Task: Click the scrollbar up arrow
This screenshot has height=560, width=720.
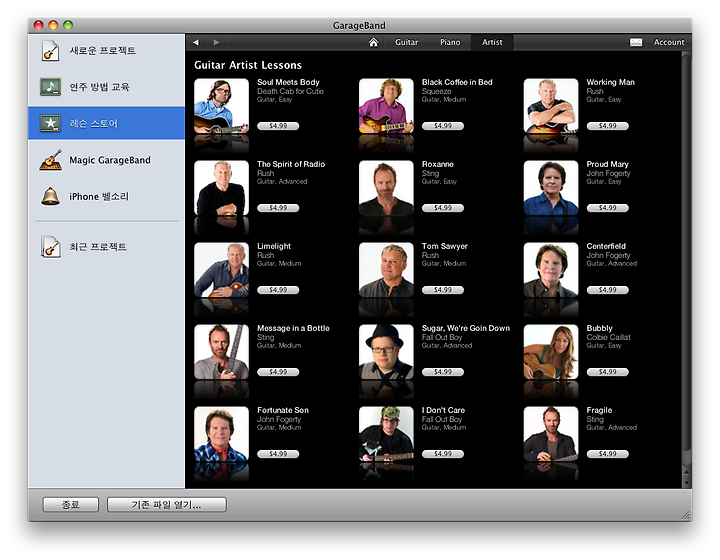Action: pyautogui.click(x=686, y=472)
